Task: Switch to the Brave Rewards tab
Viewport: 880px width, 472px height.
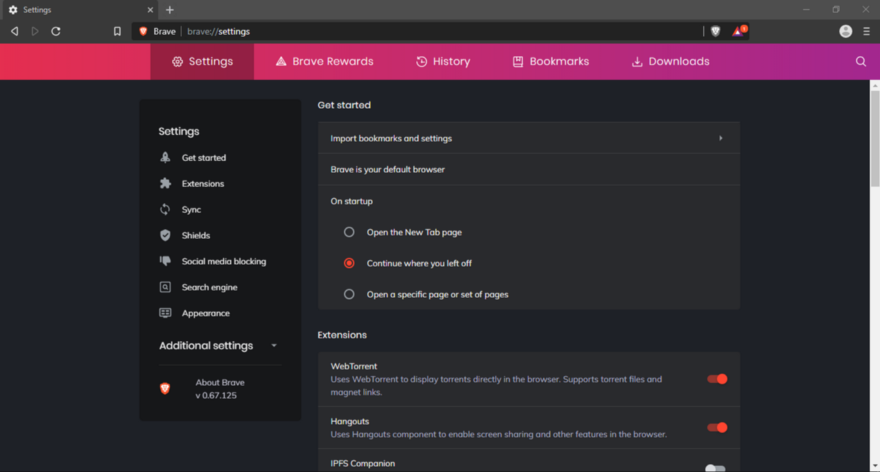Action: coord(324,61)
